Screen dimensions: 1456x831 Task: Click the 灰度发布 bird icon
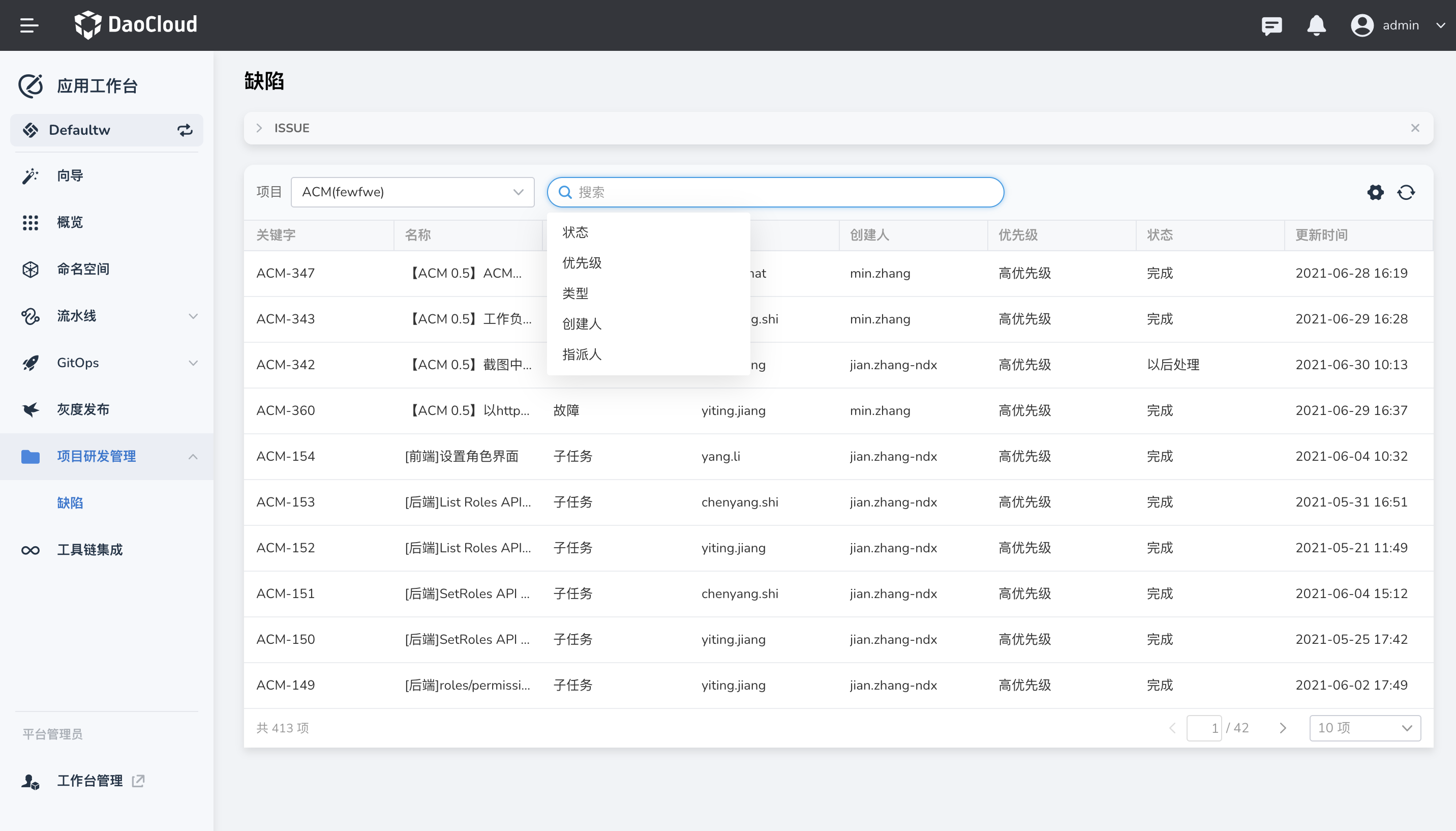pyautogui.click(x=30, y=410)
